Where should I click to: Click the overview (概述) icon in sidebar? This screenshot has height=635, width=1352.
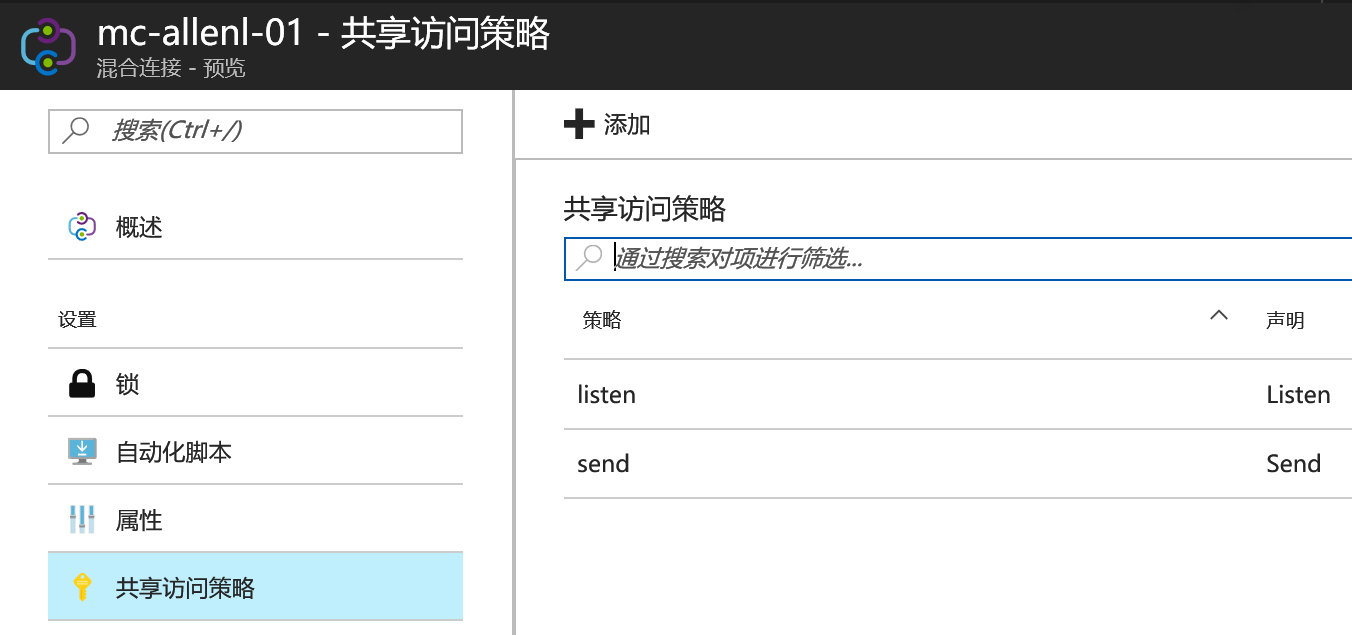81,227
